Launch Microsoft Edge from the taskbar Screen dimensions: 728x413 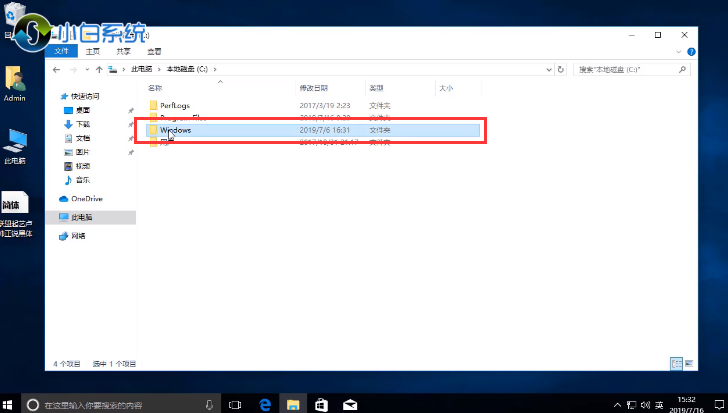[x=265, y=405]
